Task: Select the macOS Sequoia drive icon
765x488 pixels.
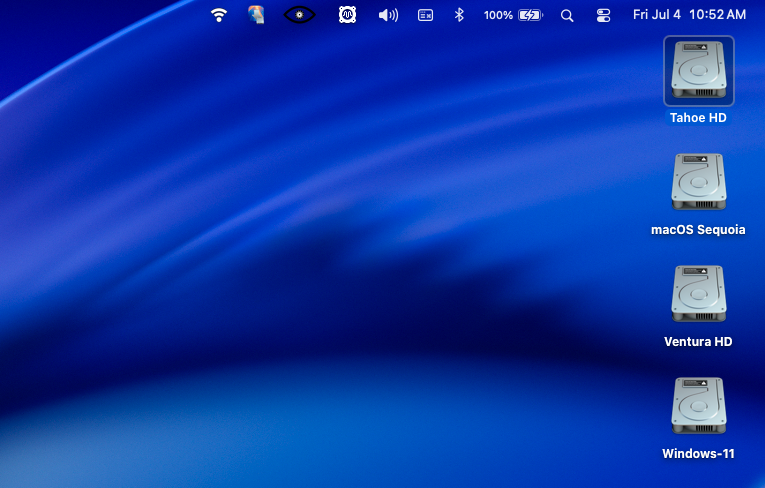Action: [x=699, y=182]
